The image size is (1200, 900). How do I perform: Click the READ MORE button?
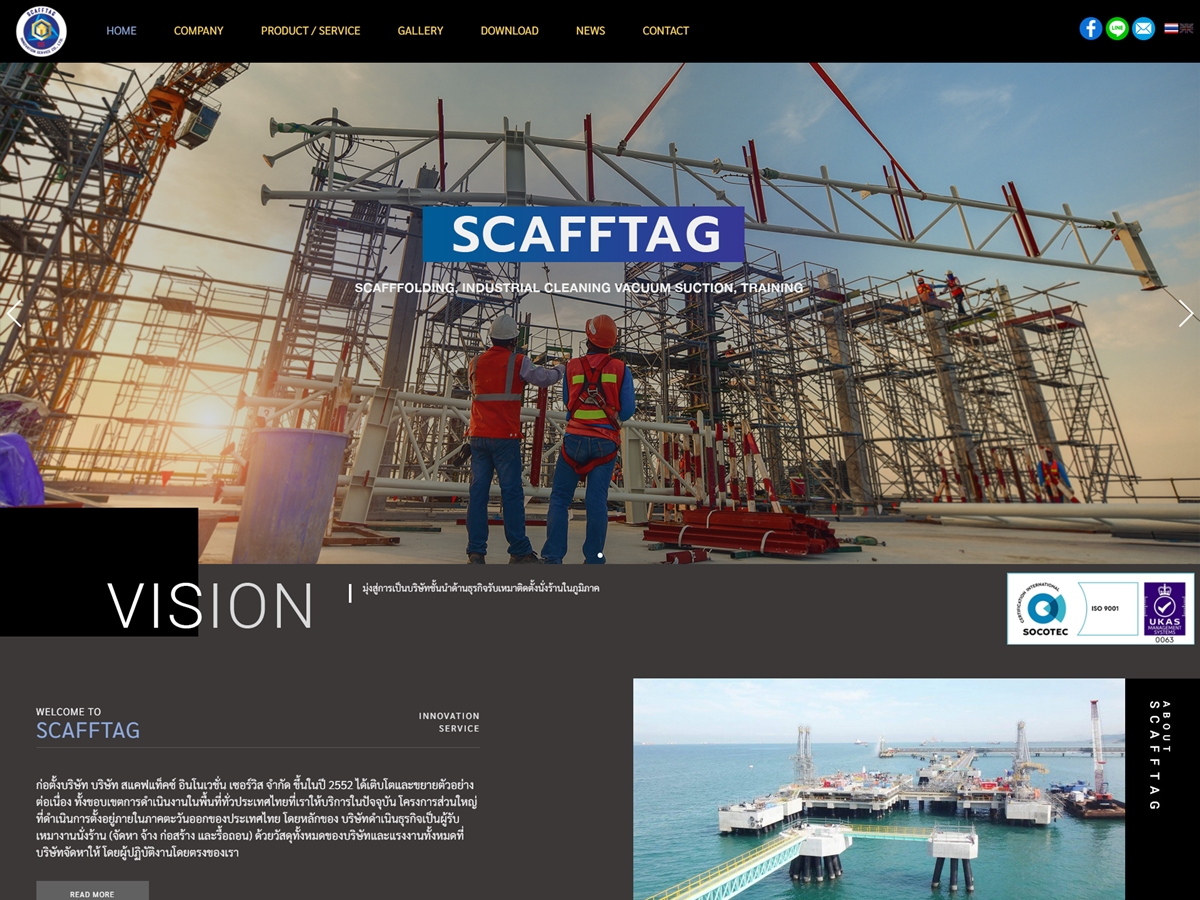coord(92,892)
